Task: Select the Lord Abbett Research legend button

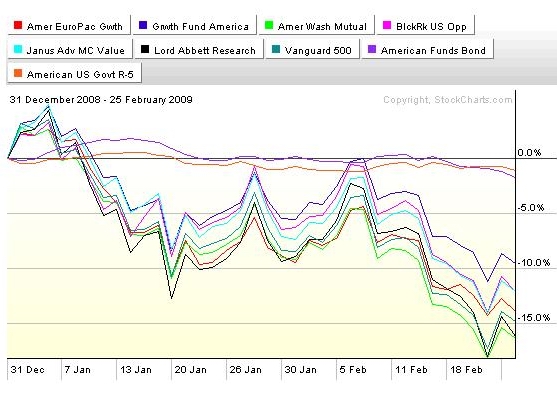Action: click(x=199, y=49)
